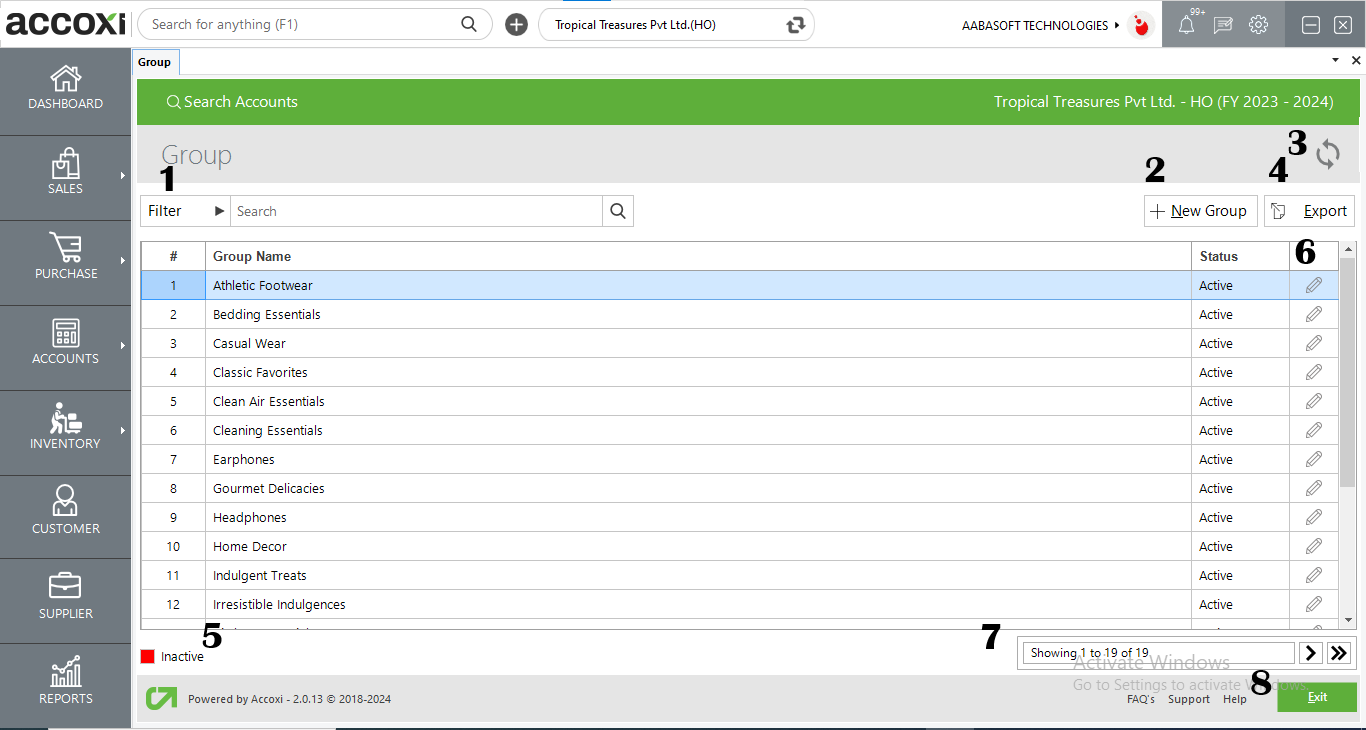
Task: Exit the Group screen
Action: 1317,696
